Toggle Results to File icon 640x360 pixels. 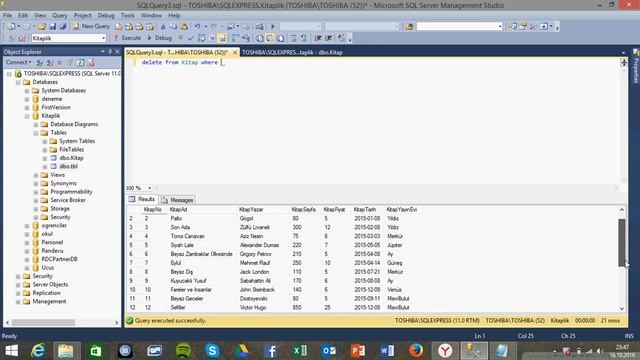(280, 38)
